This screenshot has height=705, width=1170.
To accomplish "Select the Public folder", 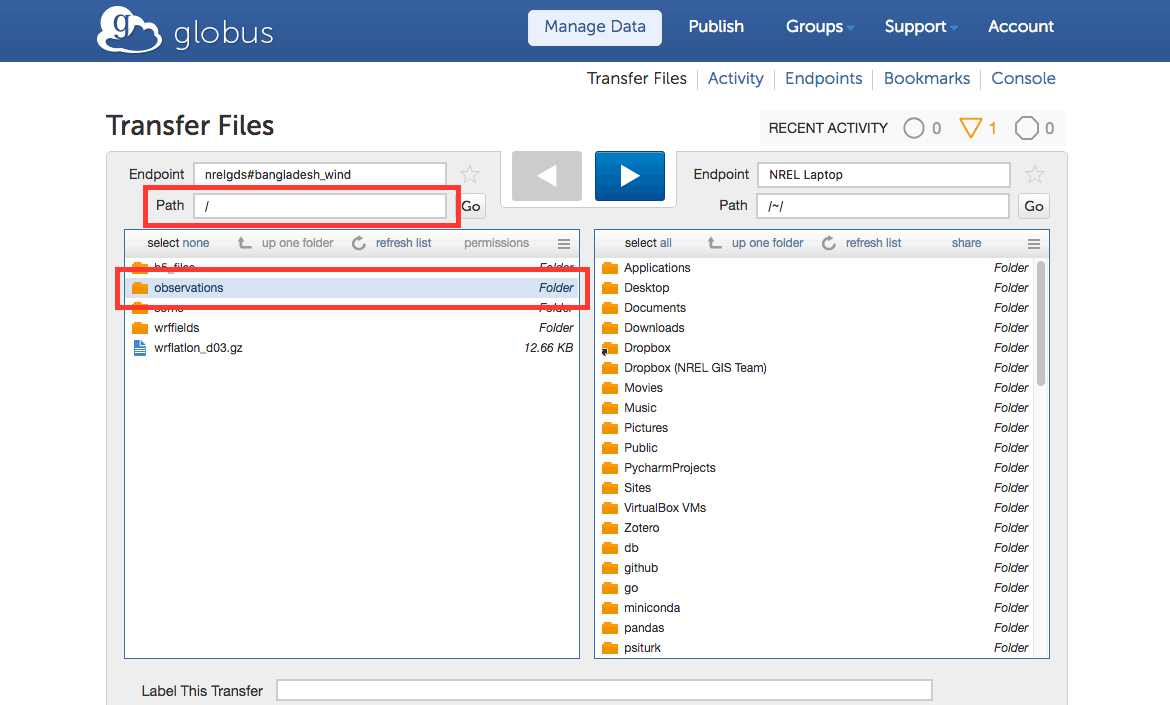I will point(640,448).
